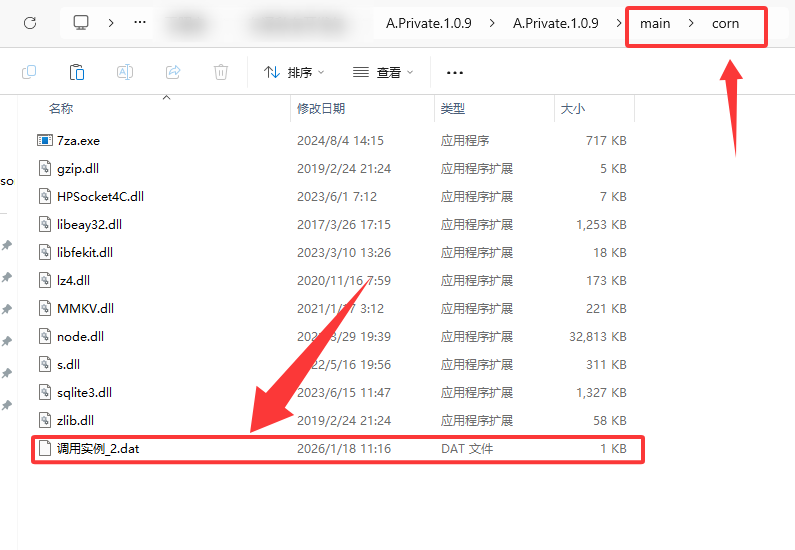Click the 2024/8/4 14:15 date of 7za.exe
Viewport: 795px width, 550px height.
pos(340,140)
